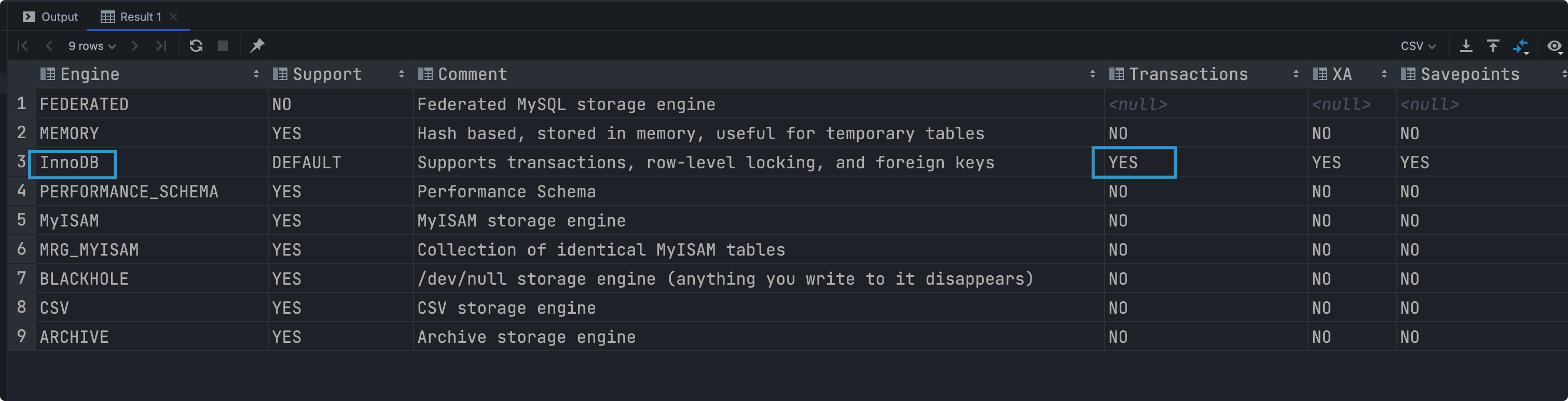Jump to last page of results
The height and width of the screenshot is (401, 1568).
[161, 46]
